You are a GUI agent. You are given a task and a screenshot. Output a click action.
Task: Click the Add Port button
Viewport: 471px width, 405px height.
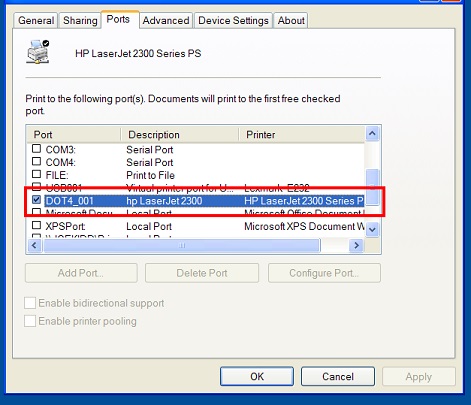click(x=81, y=273)
